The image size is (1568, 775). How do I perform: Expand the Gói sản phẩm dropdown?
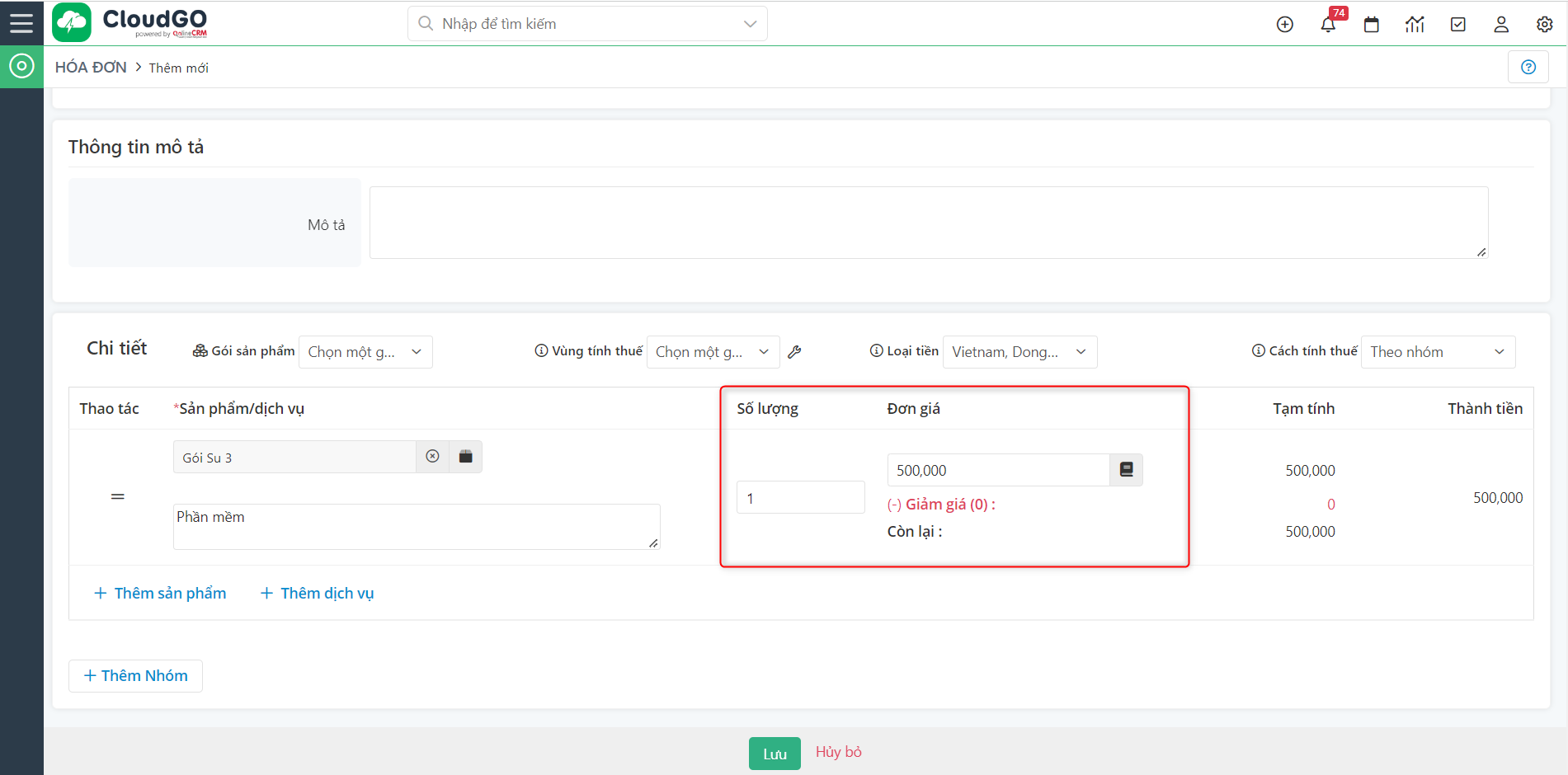[365, 352]
